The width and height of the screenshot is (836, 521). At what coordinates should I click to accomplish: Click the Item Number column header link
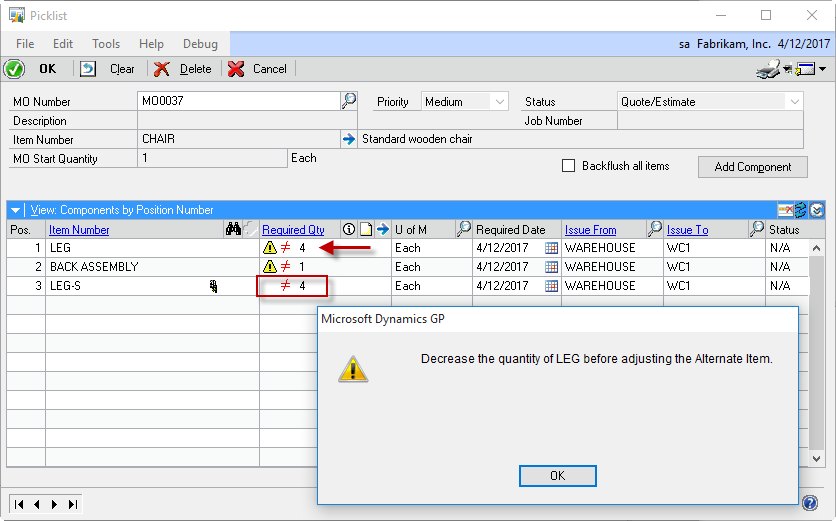click(x=79, y=230)
